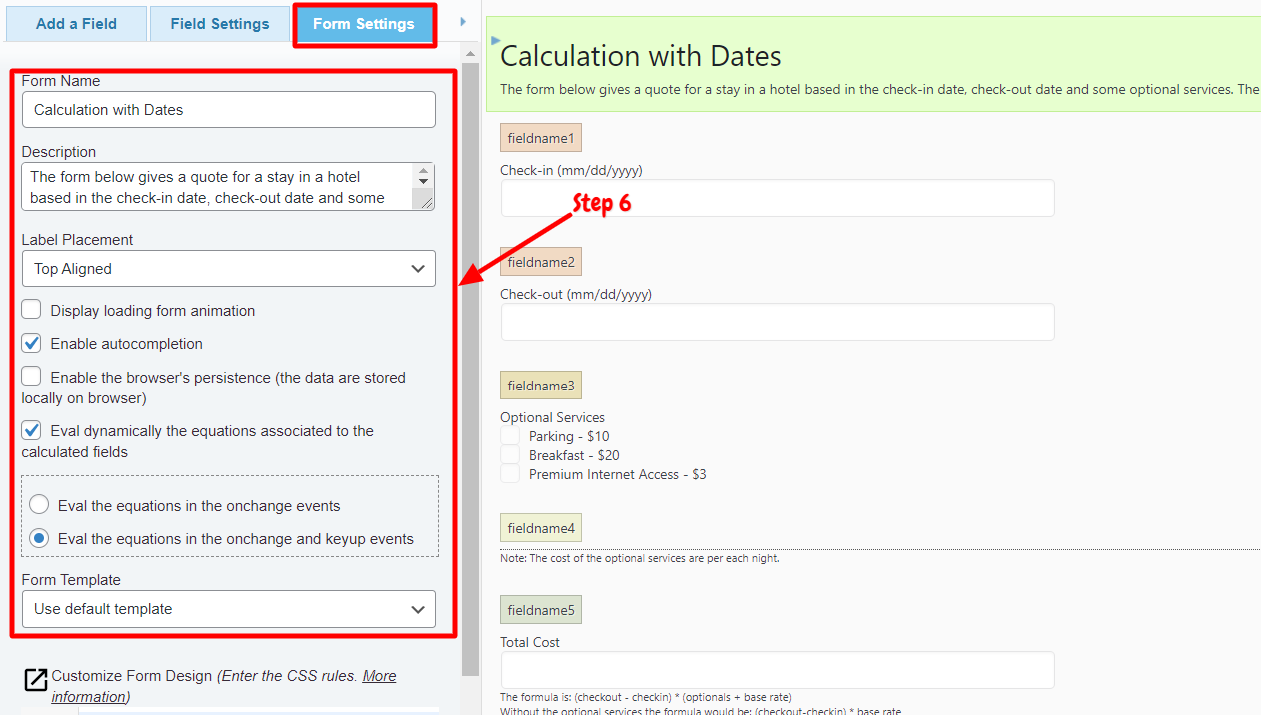This screenshot has width=1261, height=715.
Task: Select the fieldname3 tag
Action: 541,385
